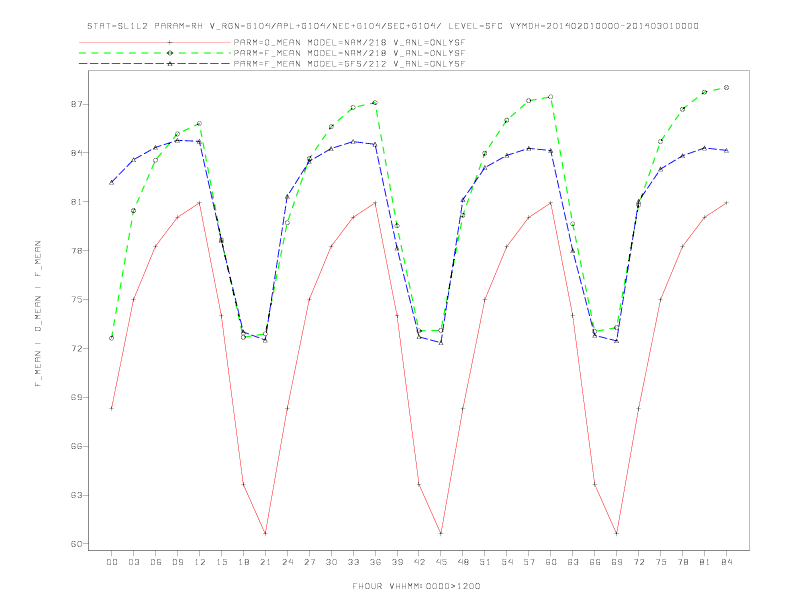This screenshot has width=792, height=612.
Task: Click the x-axis title FHOUR VHHMM:0000>1200
Action: [416, 586]
